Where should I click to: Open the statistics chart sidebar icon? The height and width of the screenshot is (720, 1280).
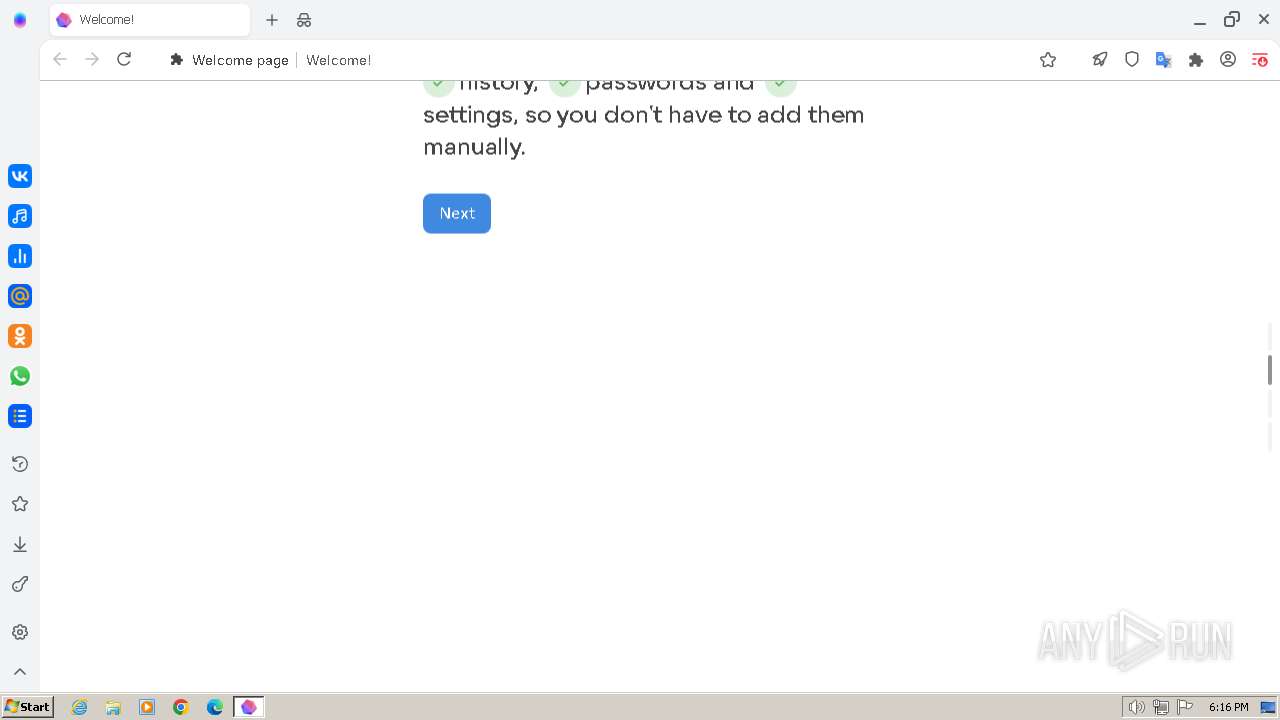20,256
